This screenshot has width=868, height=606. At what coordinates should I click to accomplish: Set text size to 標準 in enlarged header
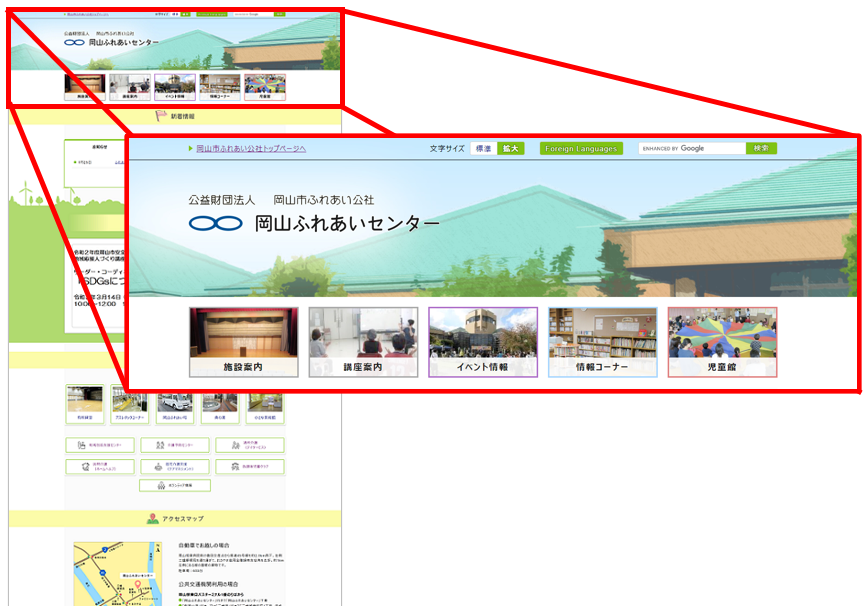[483, 148]
